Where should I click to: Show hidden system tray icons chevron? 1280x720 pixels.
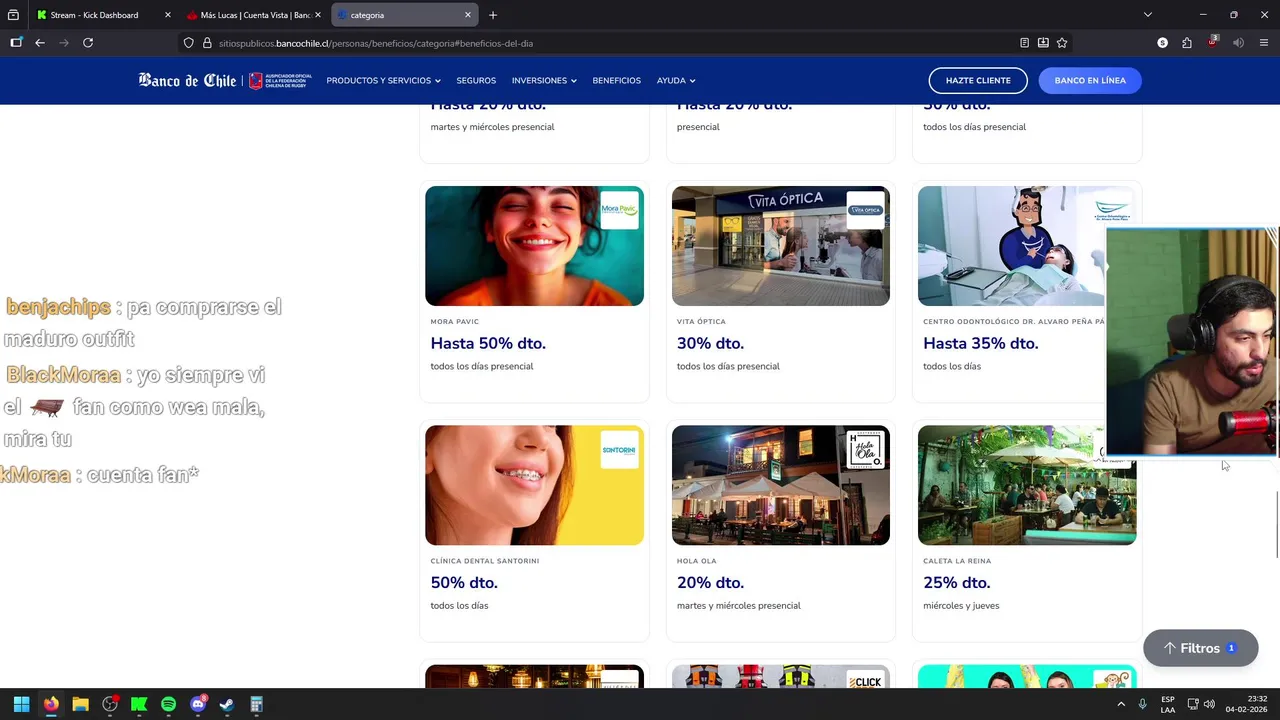click(1120, 704)
